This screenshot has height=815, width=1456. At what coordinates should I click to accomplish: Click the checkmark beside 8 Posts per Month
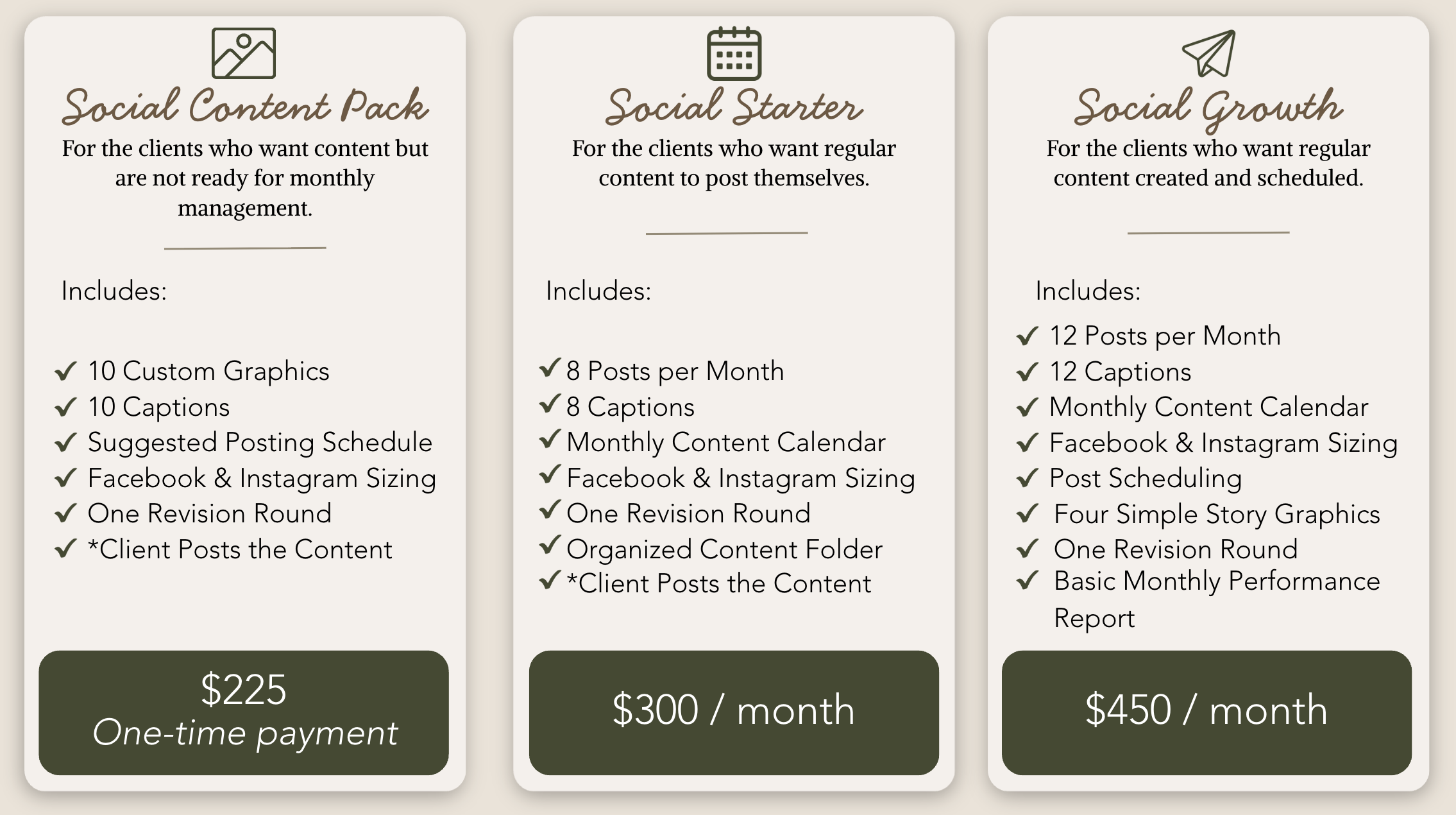click(x=550, y=368)
